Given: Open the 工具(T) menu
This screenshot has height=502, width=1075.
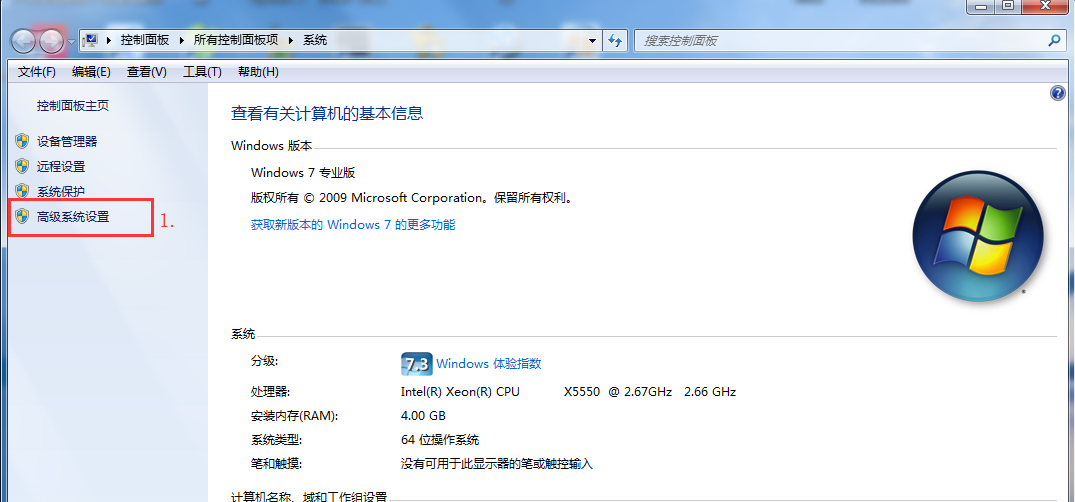Looking at the screenshot, I should point(202,71).
